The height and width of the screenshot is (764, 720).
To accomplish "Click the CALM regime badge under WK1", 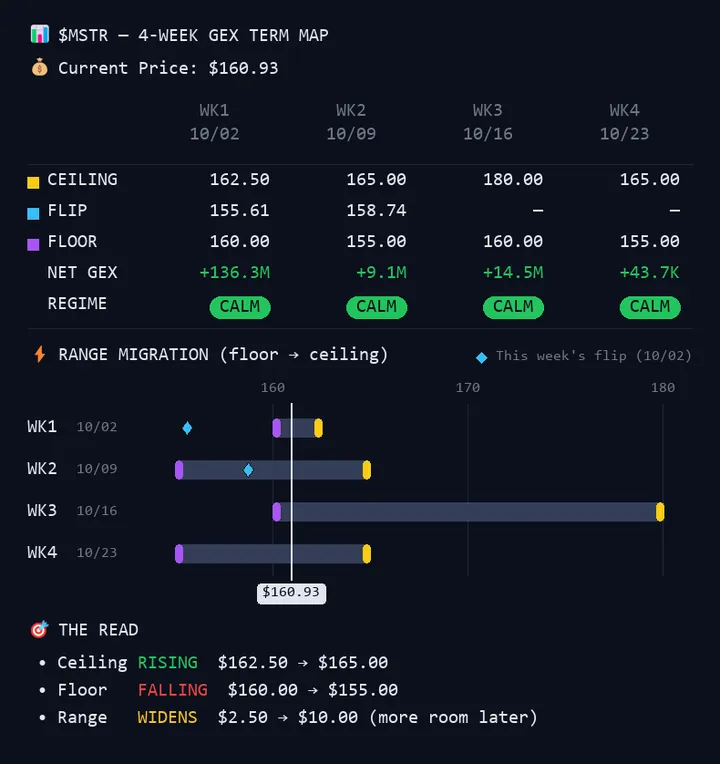I will pyautogui.click(x=240, y=307).
